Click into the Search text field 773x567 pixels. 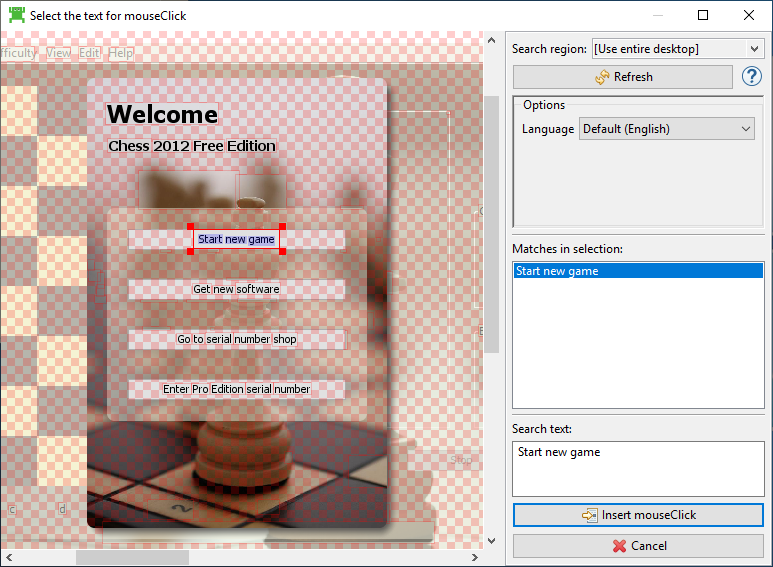tap(637, 468)
